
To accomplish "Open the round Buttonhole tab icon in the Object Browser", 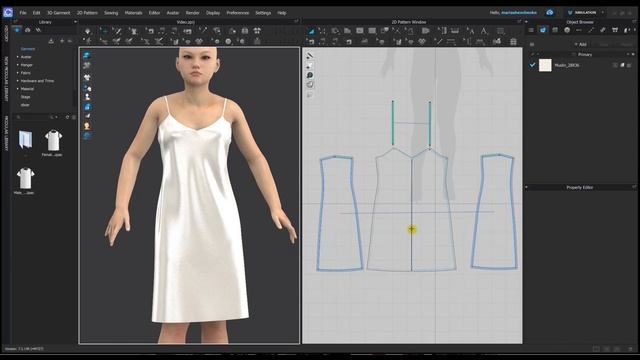I will [x=567, y=30].
